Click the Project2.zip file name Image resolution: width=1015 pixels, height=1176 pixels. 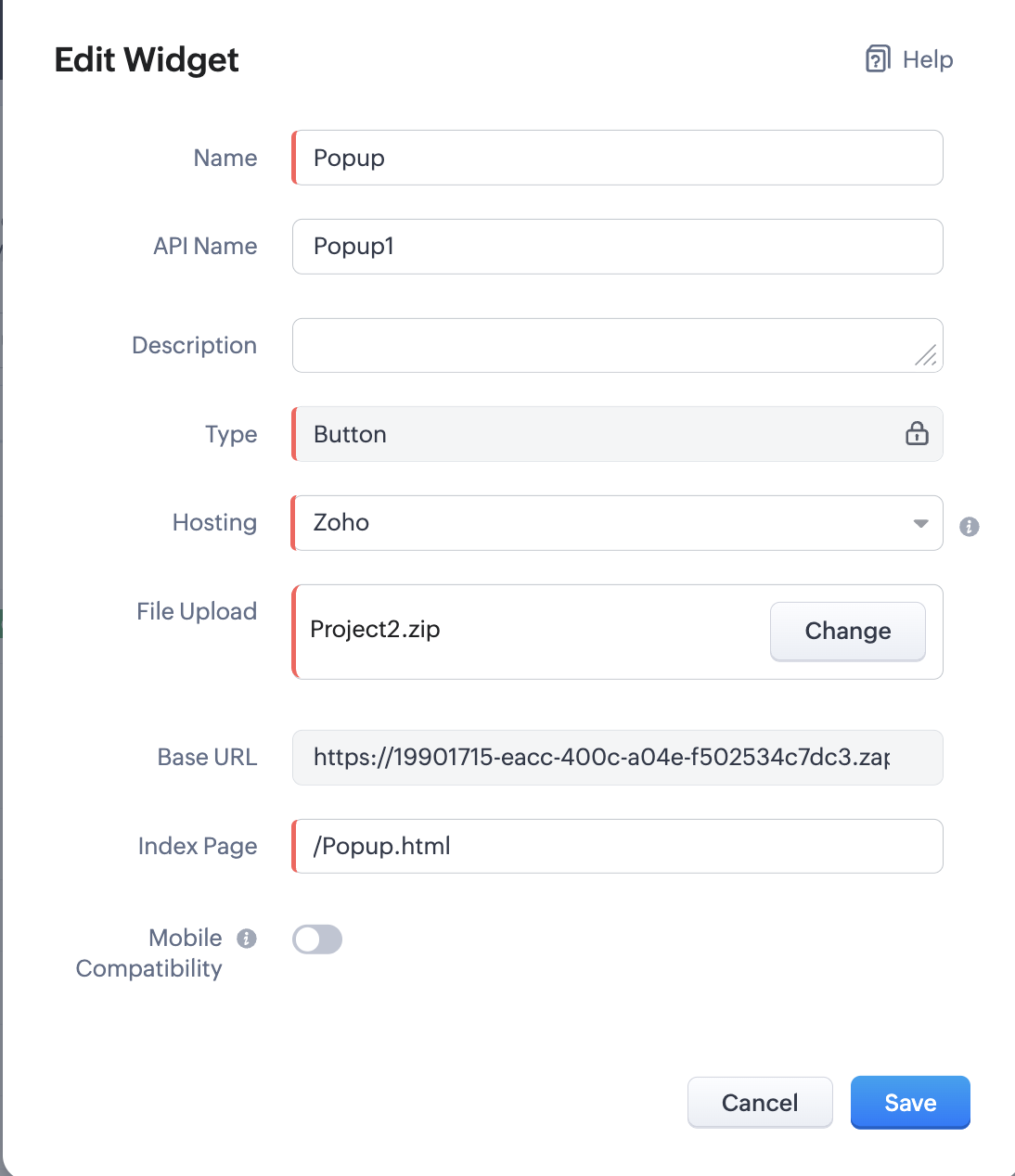(x=375, y=630)
